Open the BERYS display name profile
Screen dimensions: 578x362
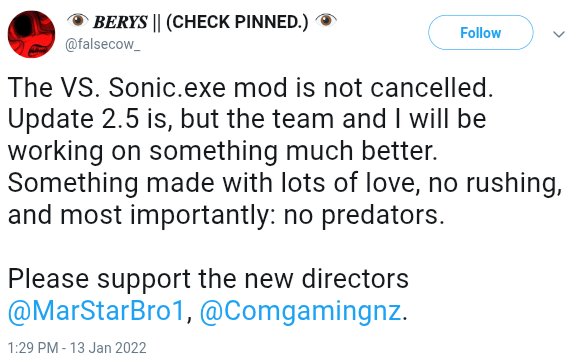click(120, 22)
